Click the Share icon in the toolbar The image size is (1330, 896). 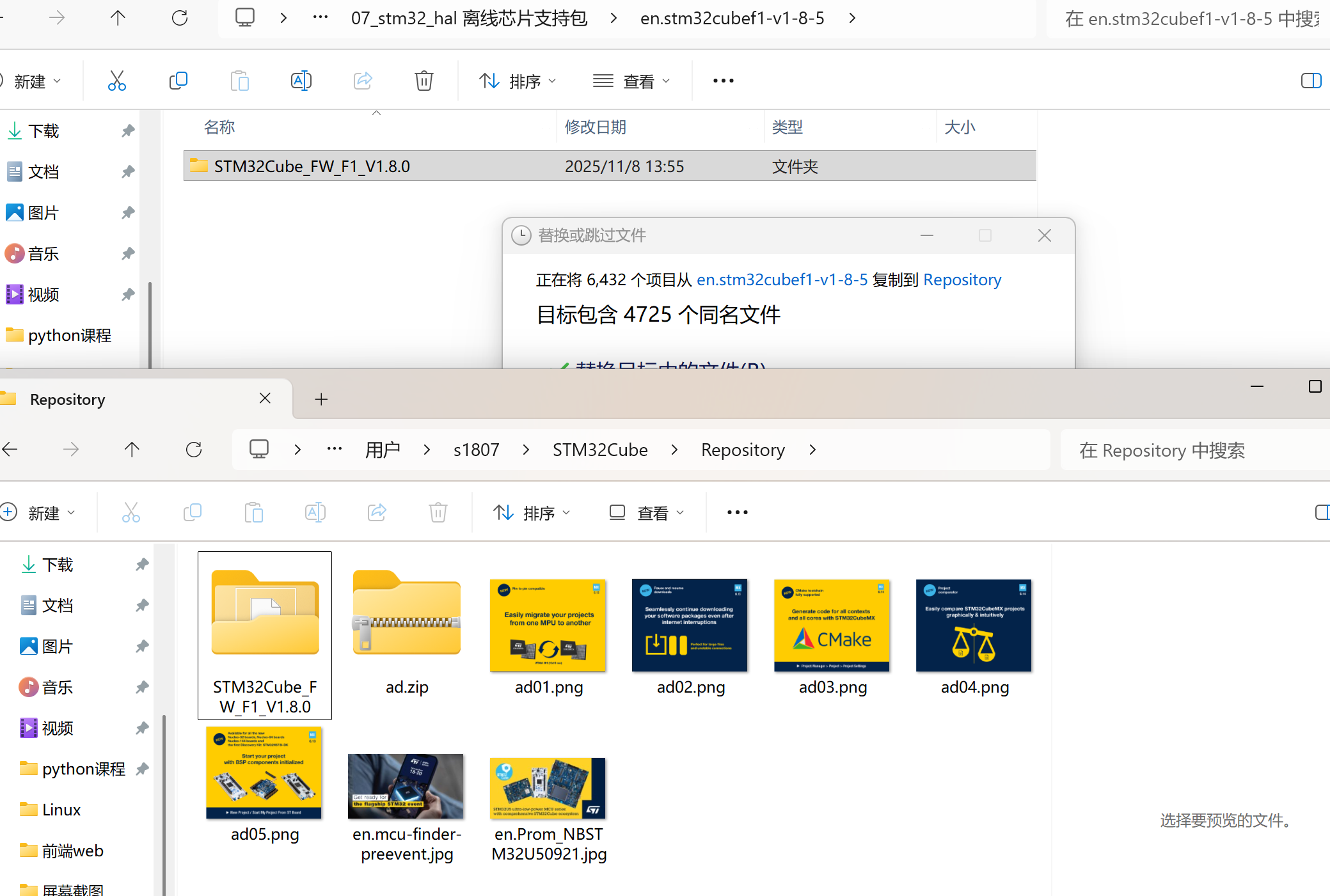tap(362, 81)
